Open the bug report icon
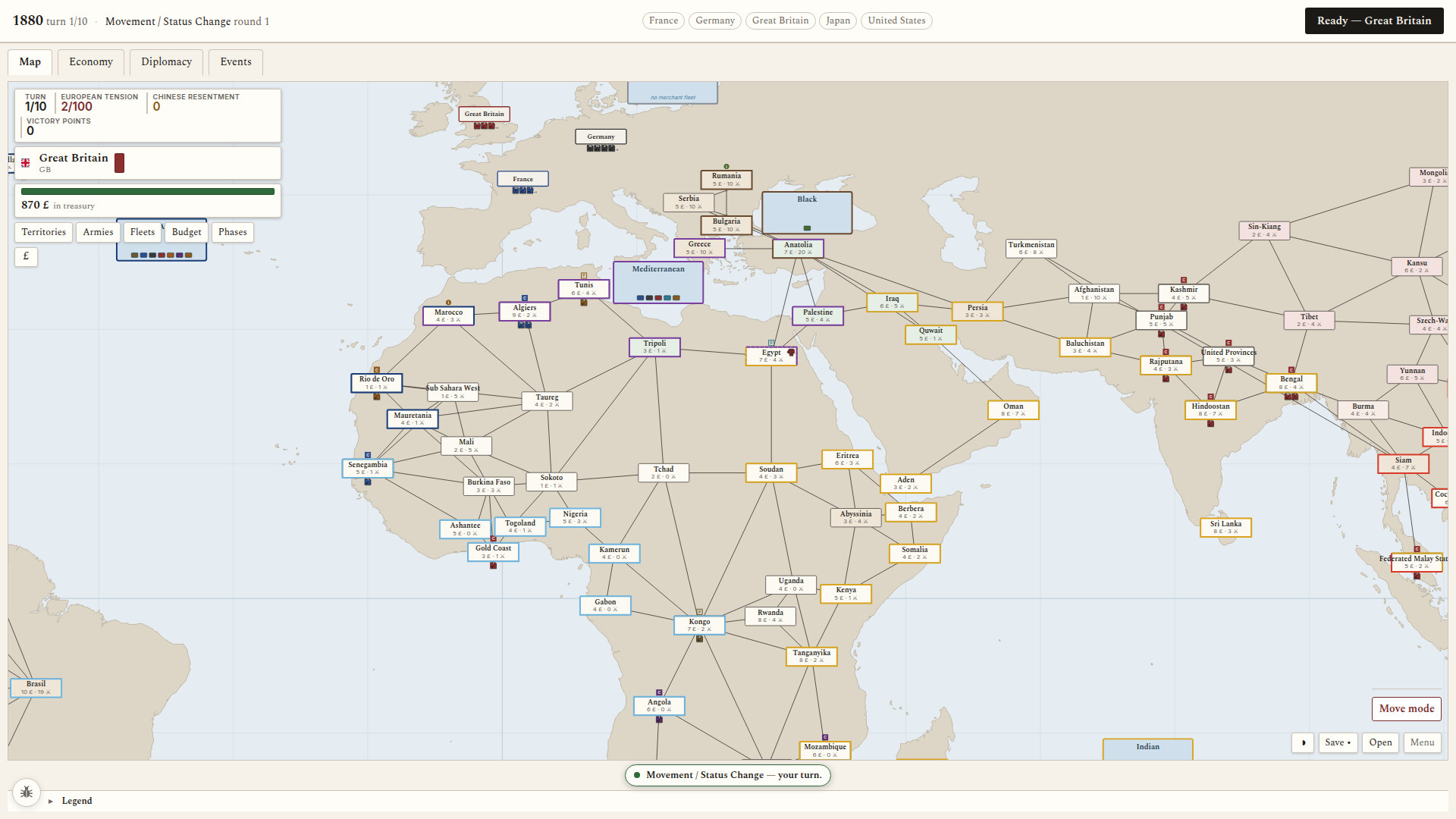This screenshot has width=1456, height=819. pos(27,792)
